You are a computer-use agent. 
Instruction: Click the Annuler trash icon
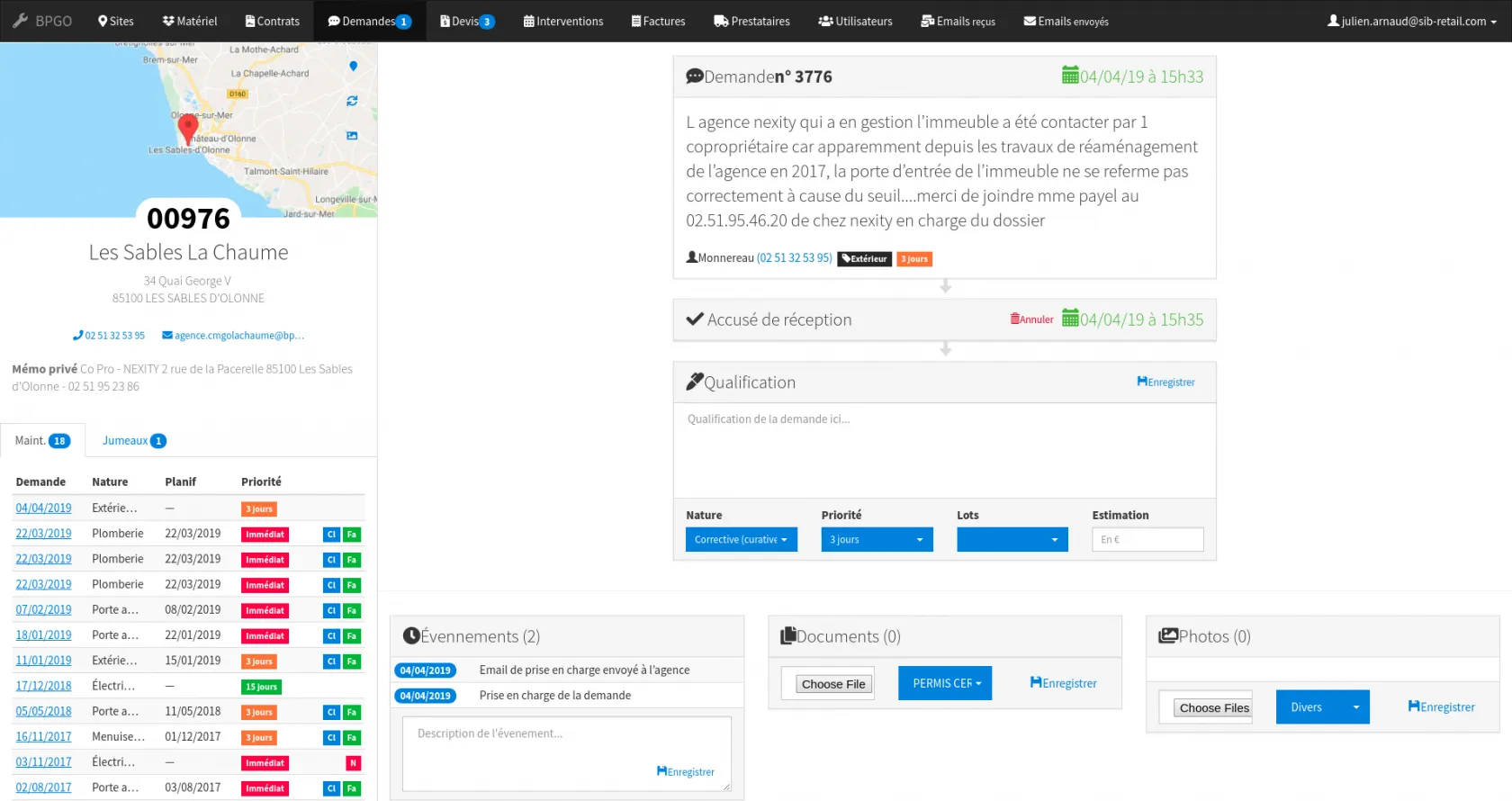pyautogui.click(x=1015, y=319)
